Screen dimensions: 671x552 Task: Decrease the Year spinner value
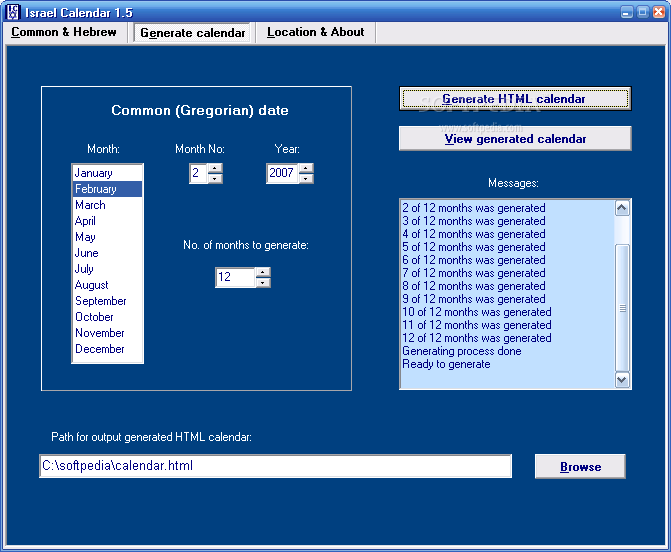click(x=306, y=178)
